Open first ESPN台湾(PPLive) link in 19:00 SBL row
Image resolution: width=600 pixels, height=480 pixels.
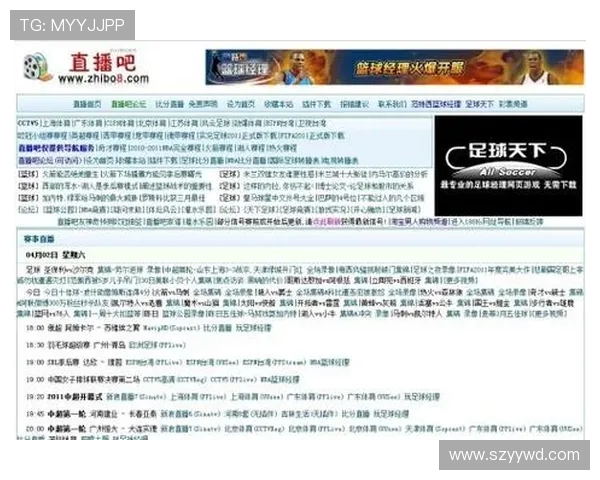click(x=153, y=362)
